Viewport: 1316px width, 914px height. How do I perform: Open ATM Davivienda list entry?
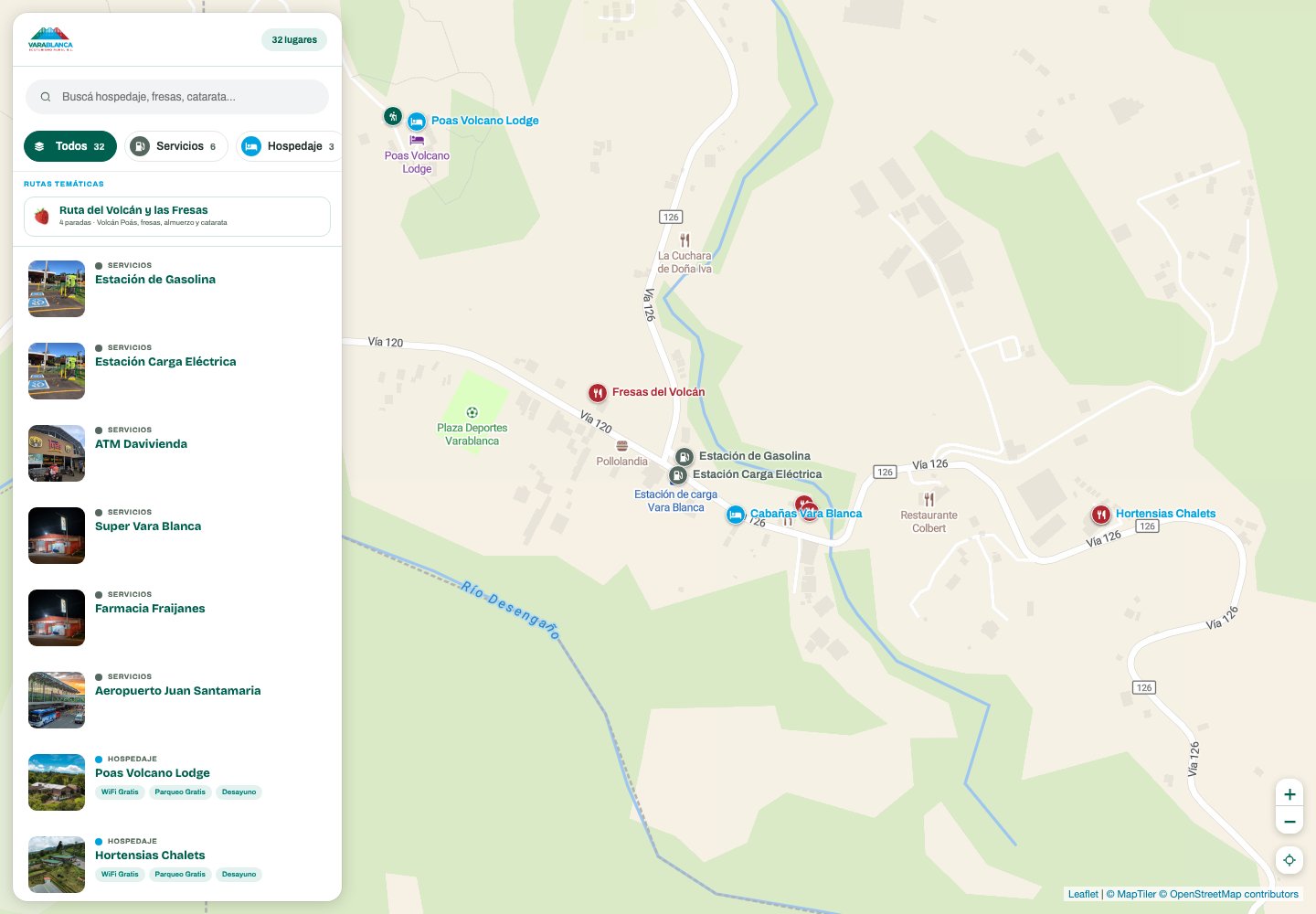[177, 453]
